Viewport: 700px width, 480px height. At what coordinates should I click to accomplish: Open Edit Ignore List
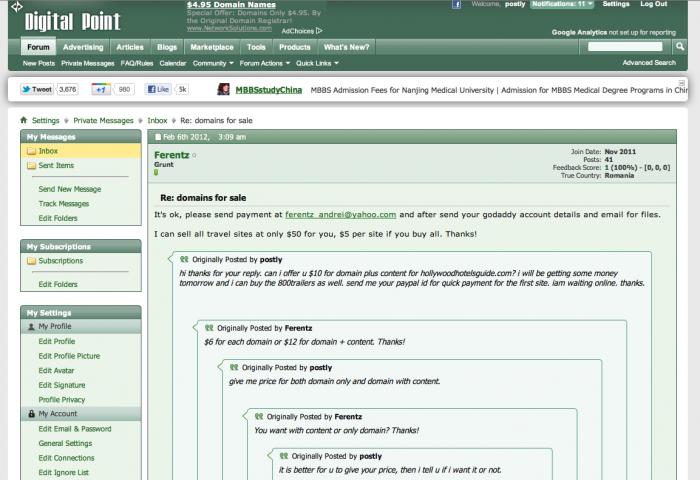click(63, 472)
